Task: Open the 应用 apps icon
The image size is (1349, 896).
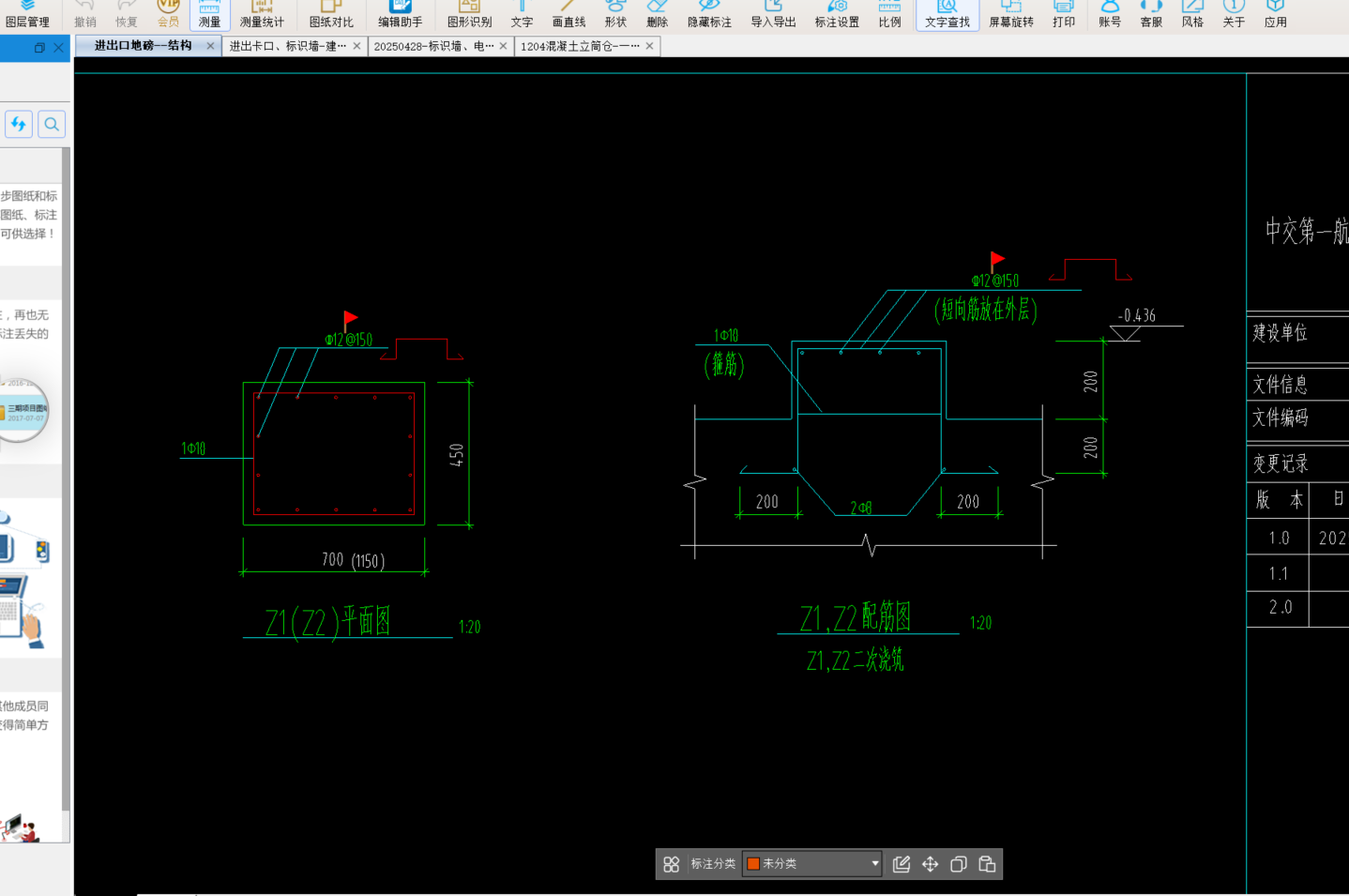Action: [1276, 14]
